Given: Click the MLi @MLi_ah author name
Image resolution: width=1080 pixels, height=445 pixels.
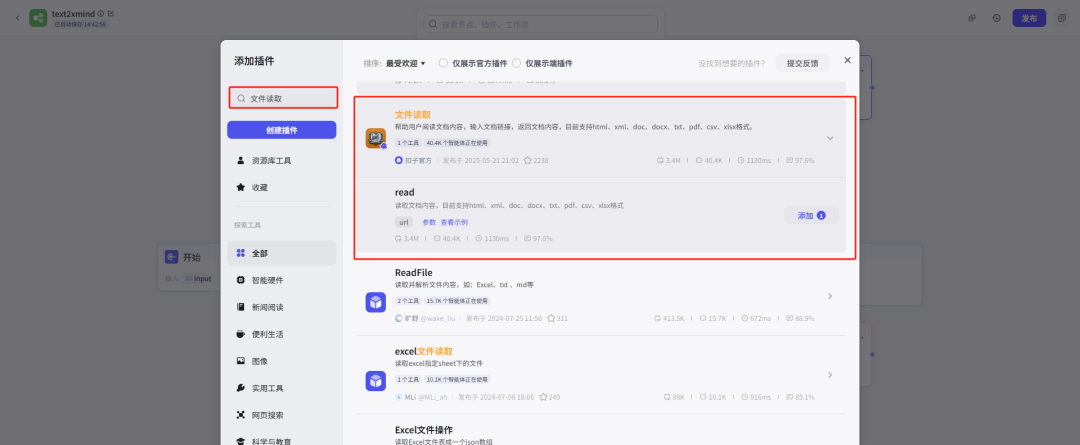Looking at the screenshot, I should 426,397.
